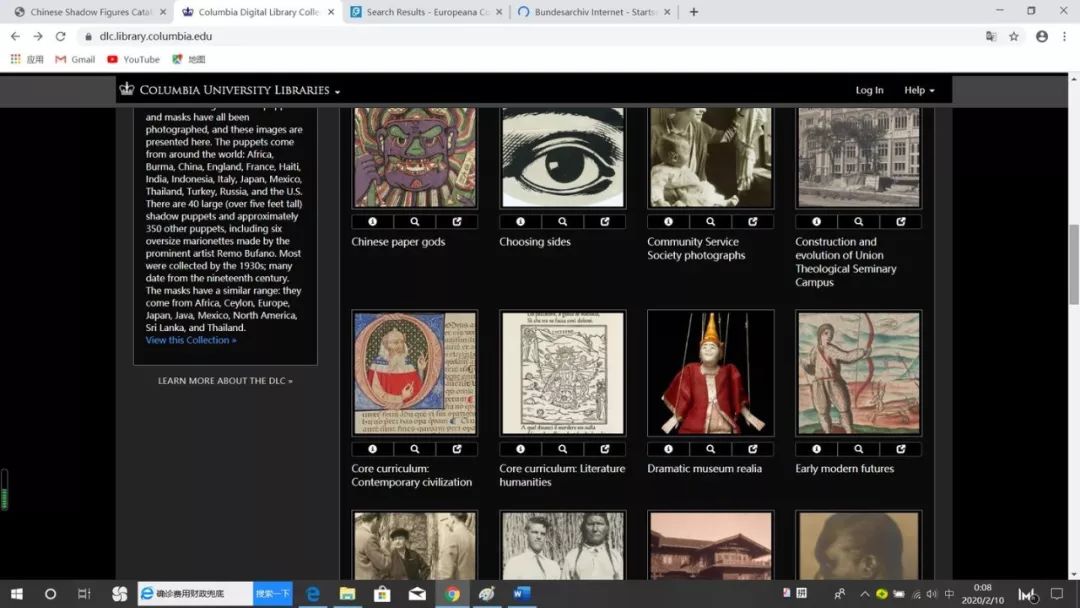Click the Log In link
This screenshot has width=1080, height=608.
pyautogui.click(x=869, y=90)
